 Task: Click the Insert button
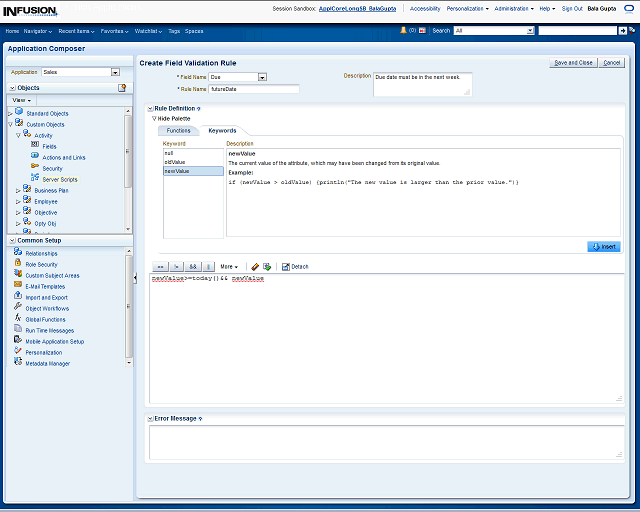click(x=604, y=246)
